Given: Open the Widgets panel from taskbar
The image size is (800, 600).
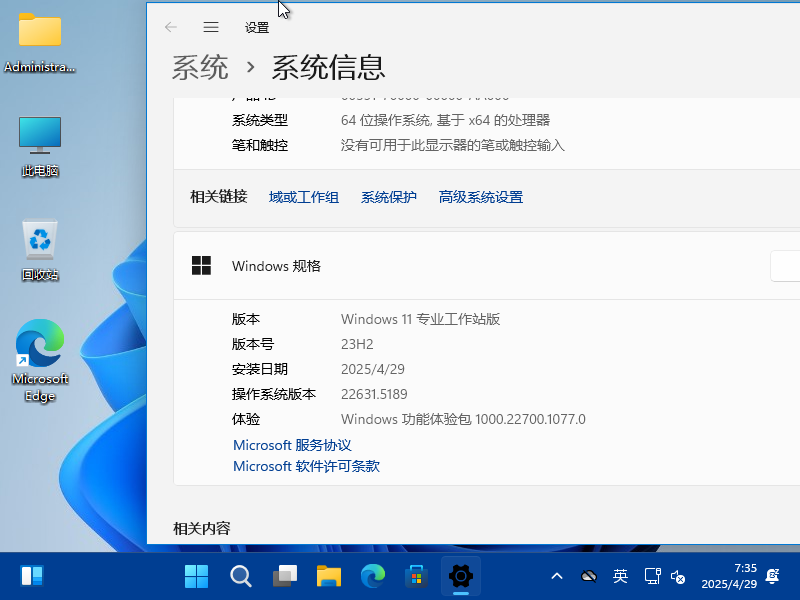Looking at the screenshot, I should pos(32,576).
